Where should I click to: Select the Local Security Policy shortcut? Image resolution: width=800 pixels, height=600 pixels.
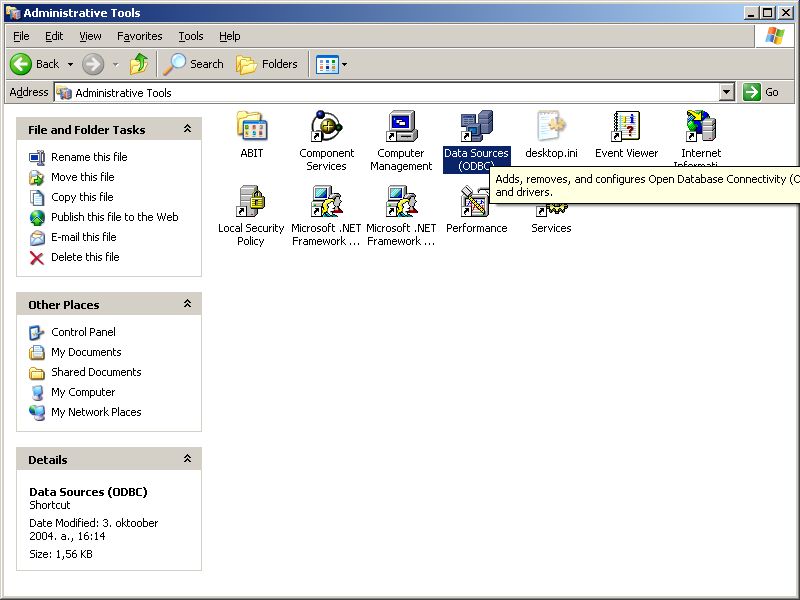(252, 201)
